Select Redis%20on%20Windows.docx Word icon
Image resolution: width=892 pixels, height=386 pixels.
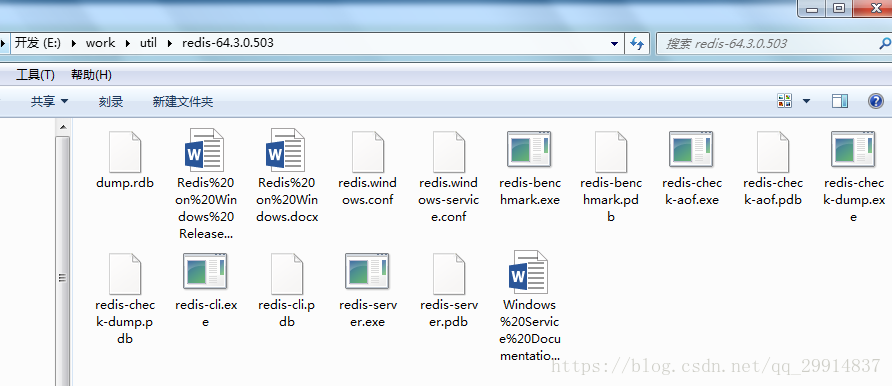[x=286, y=150]
